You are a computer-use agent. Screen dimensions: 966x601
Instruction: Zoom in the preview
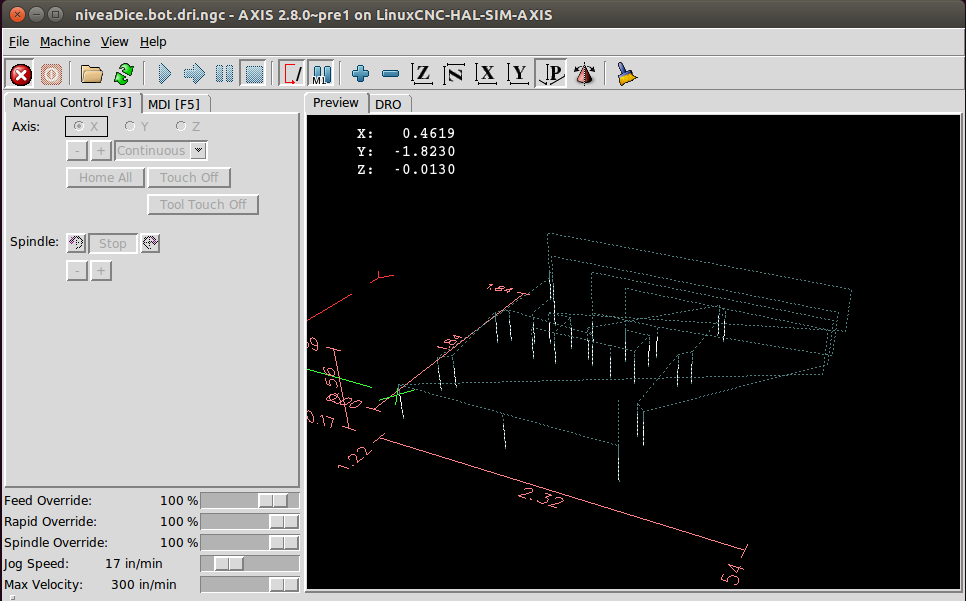[360, 75]
